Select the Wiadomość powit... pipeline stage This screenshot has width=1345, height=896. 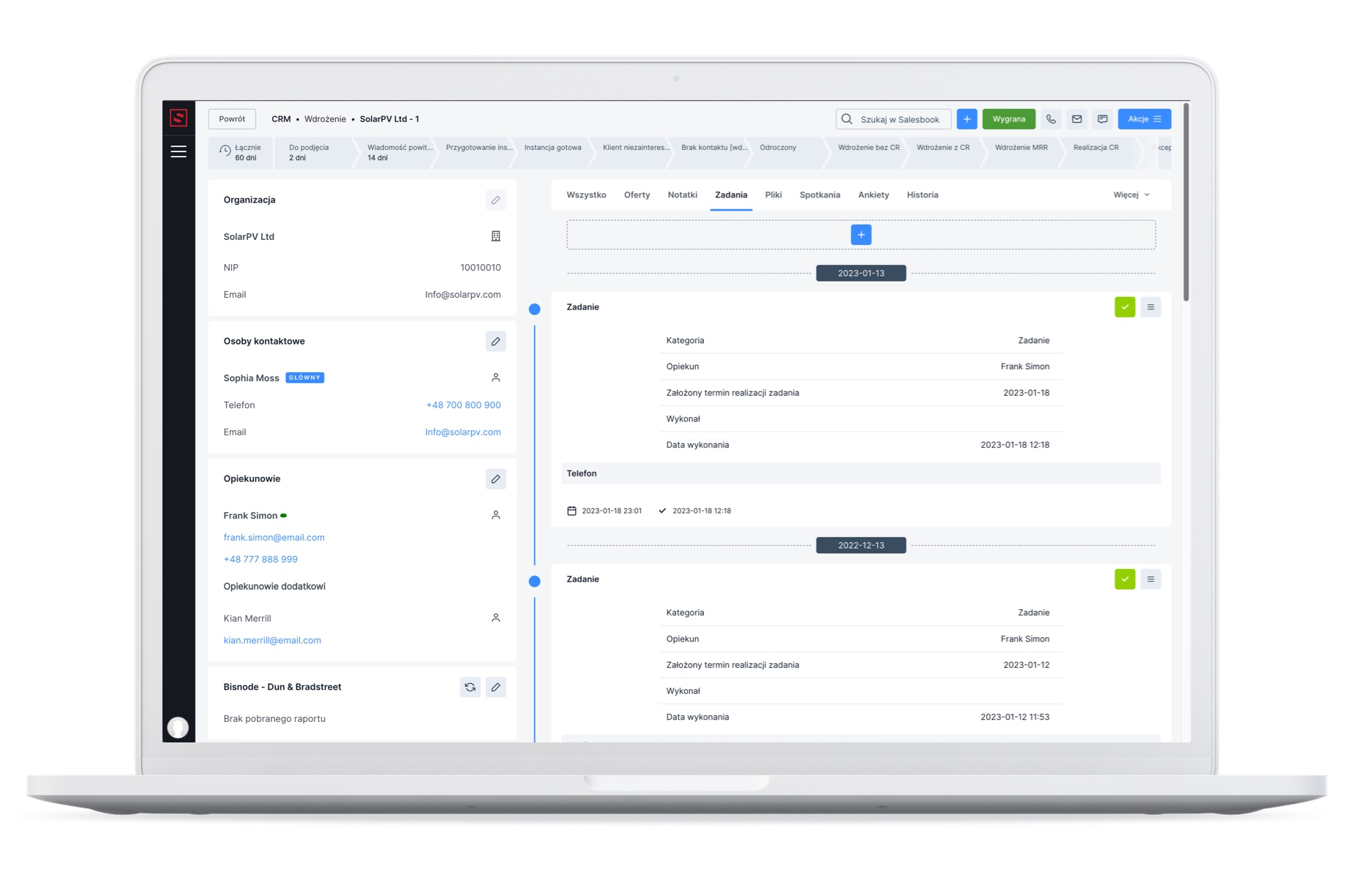[396, 152]
